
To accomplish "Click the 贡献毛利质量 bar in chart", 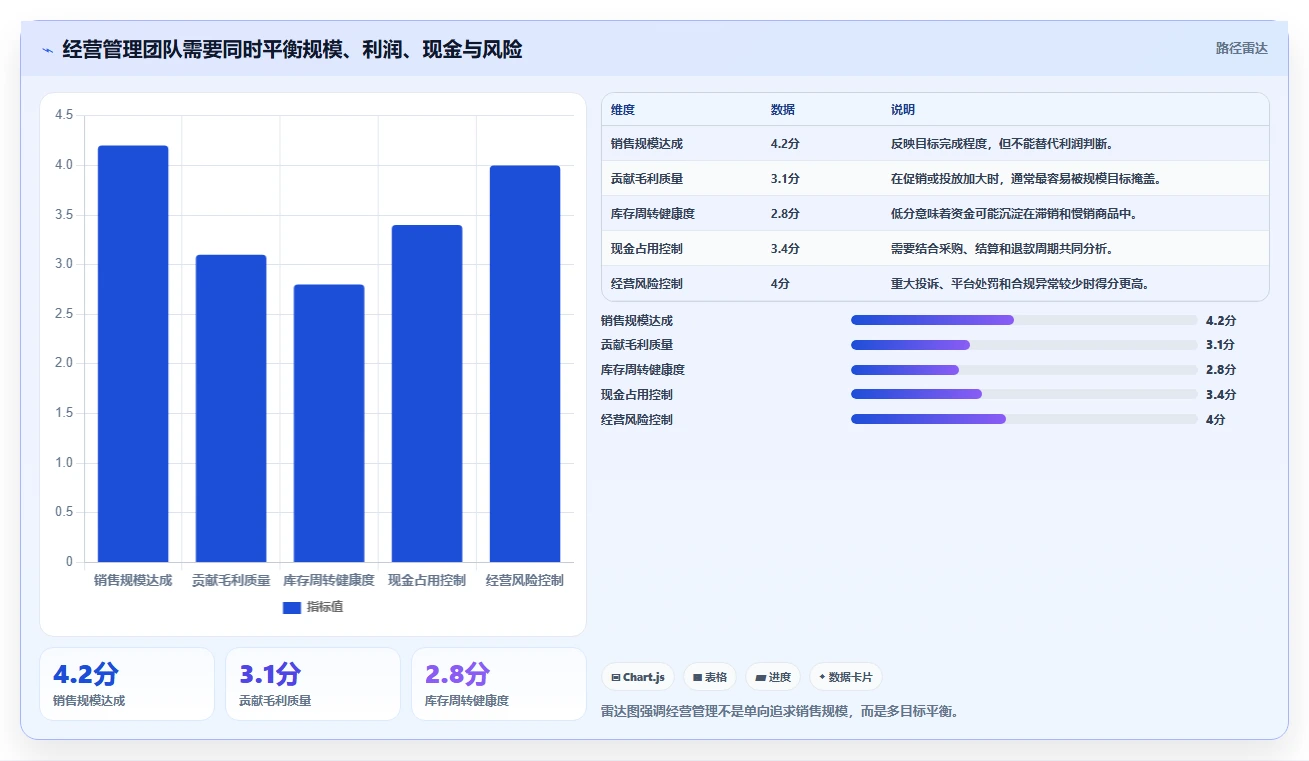I will click(x=231, y=408).
